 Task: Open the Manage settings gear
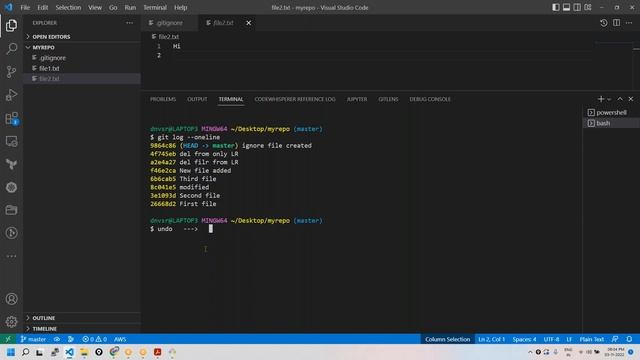(x=11, y=322)
